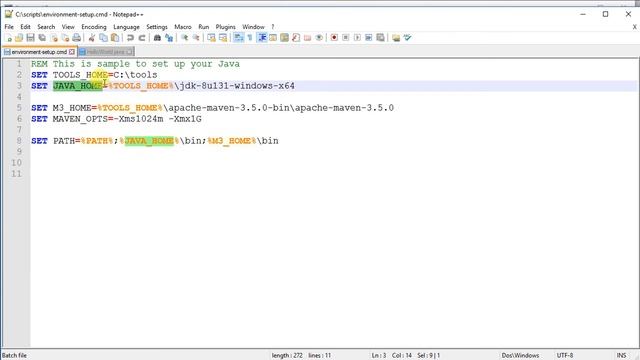The height and width of the screenshot is (360, 640).
Task: Undo last edit toolbar icon
Action: tap(130, 38)
